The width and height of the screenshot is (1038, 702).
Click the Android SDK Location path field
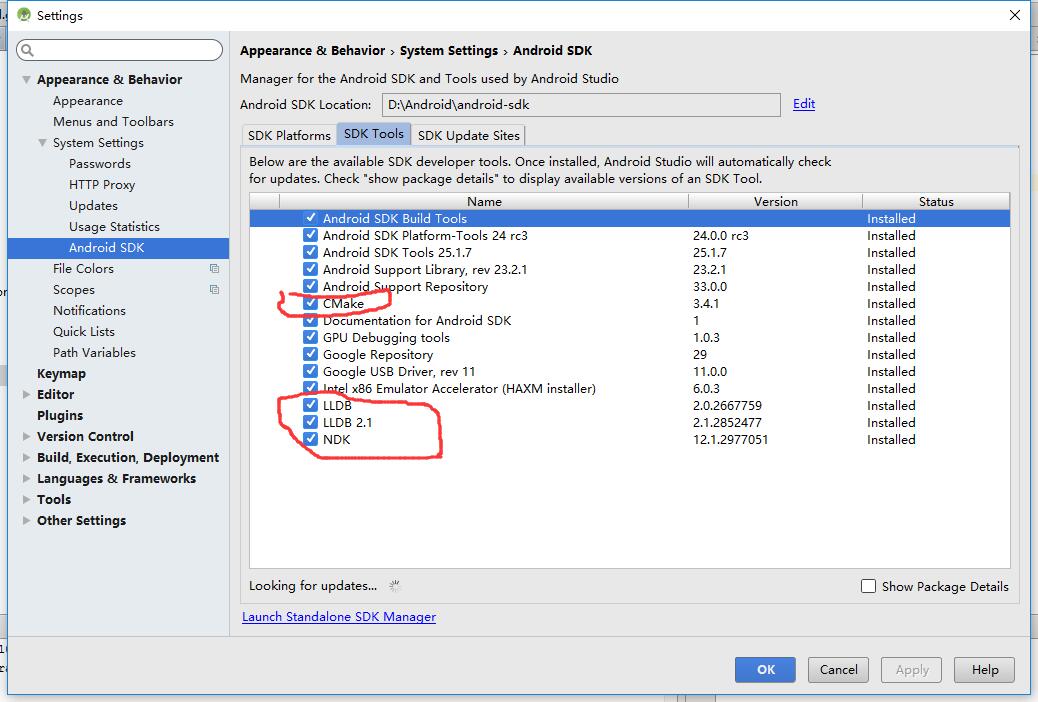(581, 105)
